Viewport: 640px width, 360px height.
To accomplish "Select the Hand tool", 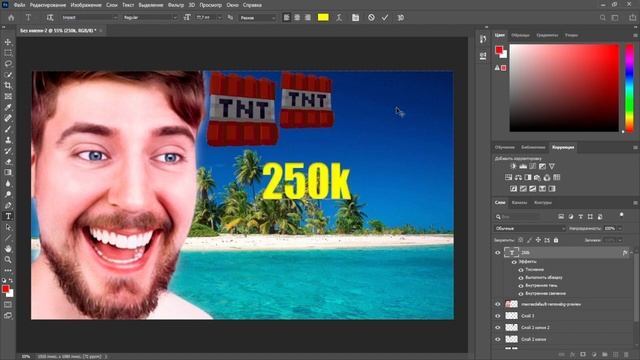I will (8, 249).
